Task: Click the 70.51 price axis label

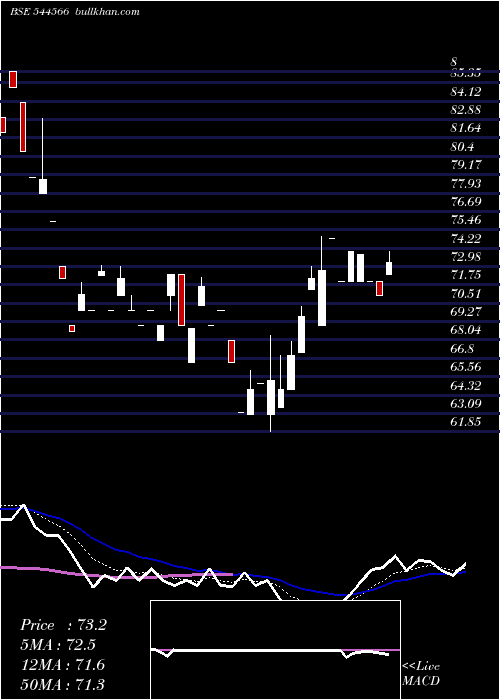Action: coord(466,294)
